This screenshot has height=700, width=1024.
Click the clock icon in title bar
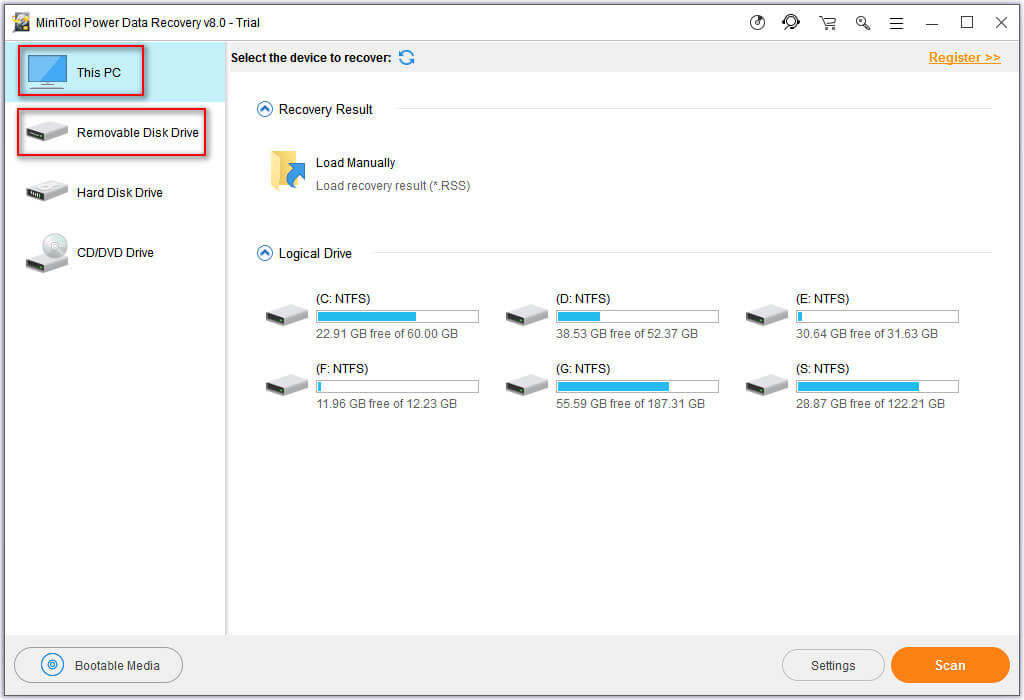click(757, 23)
